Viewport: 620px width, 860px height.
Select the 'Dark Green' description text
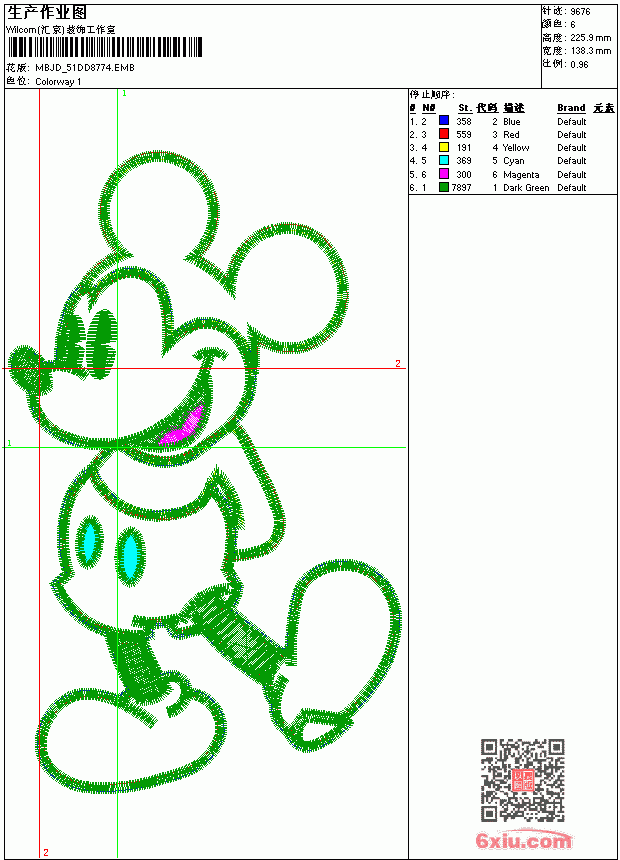click(x=526, y=188)
